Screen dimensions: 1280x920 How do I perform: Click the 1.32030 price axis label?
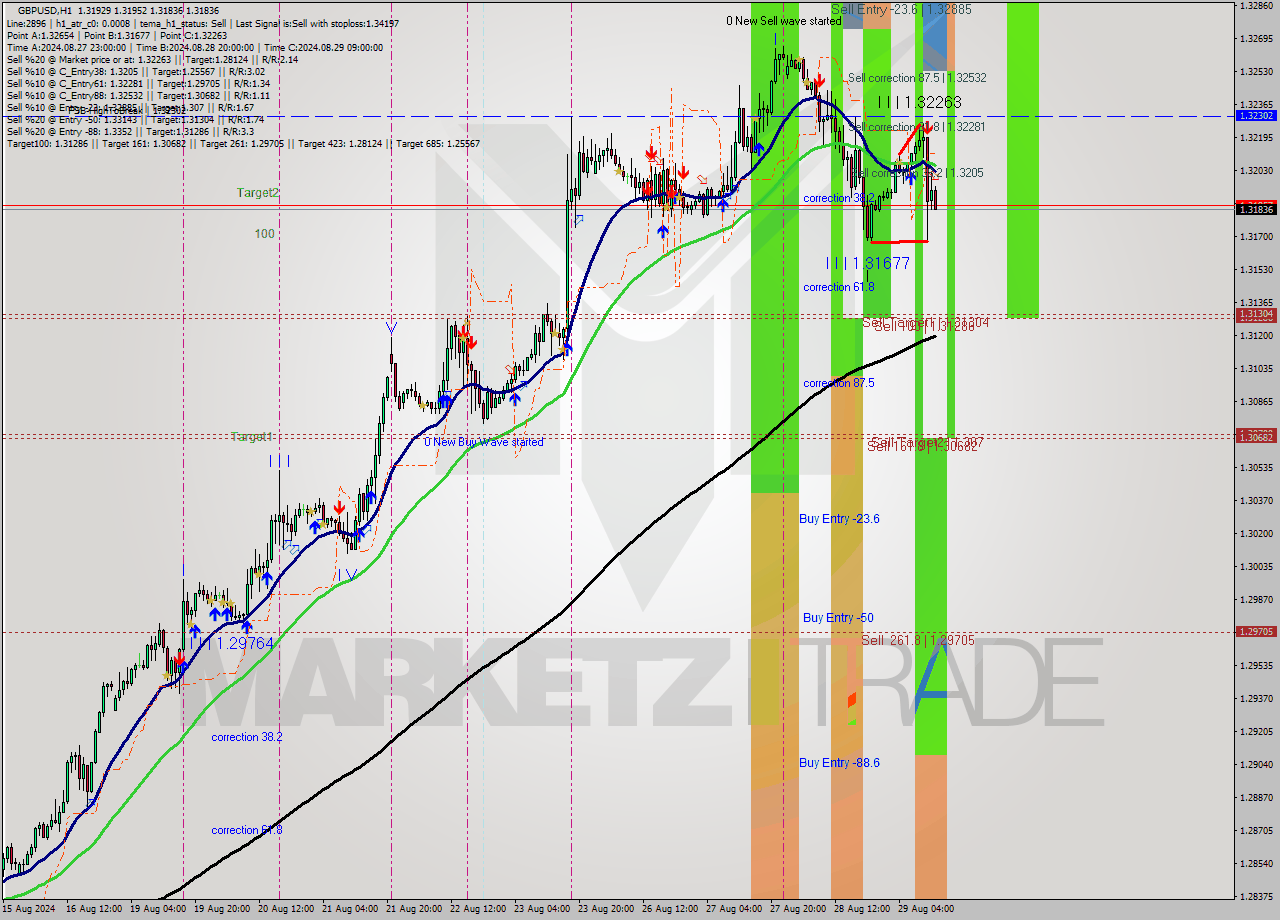[x=1257, y=171]
